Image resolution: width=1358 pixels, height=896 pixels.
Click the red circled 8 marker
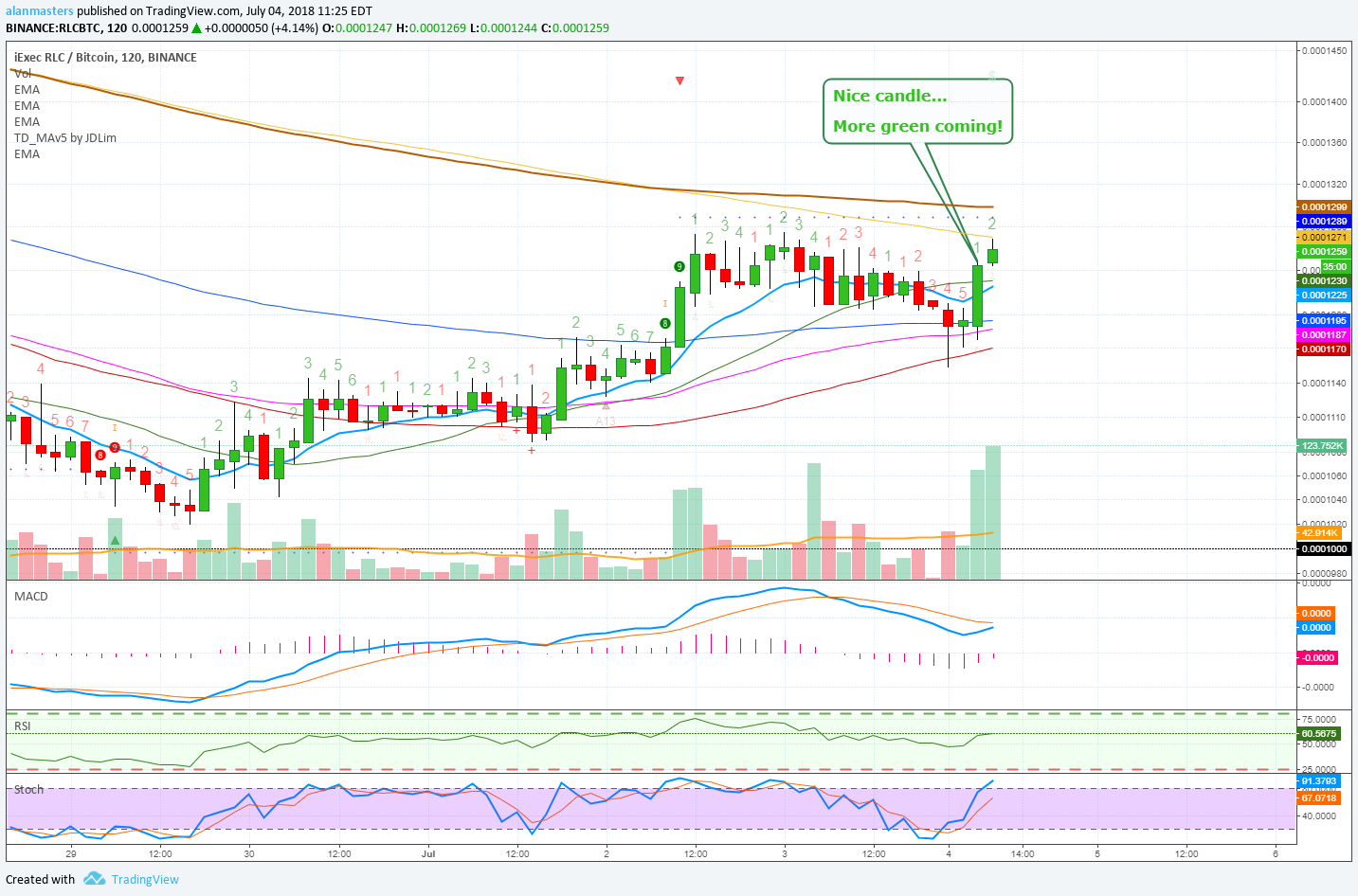100,455
